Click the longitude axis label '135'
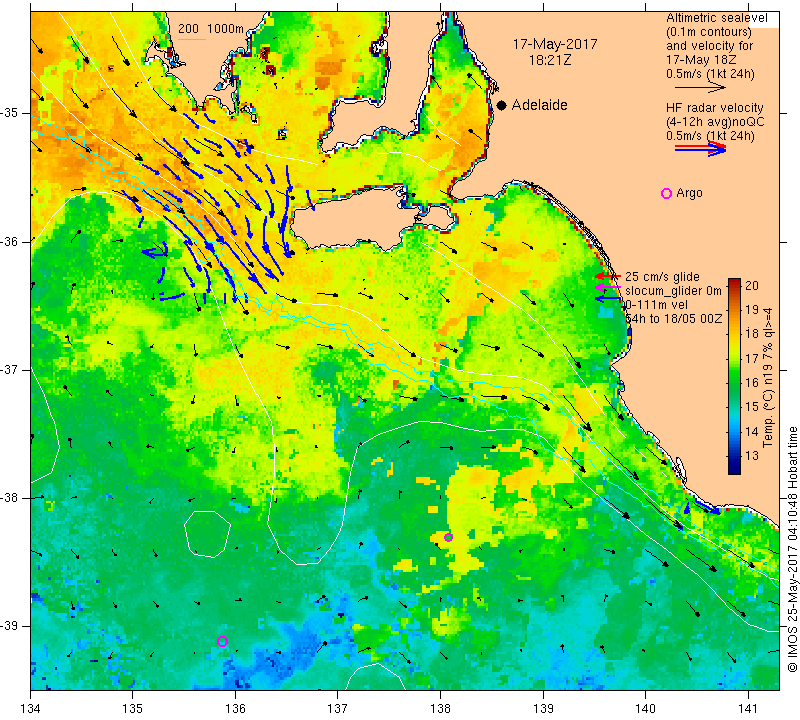This screenshot has width=800, height=720. [x=133, y=708]
